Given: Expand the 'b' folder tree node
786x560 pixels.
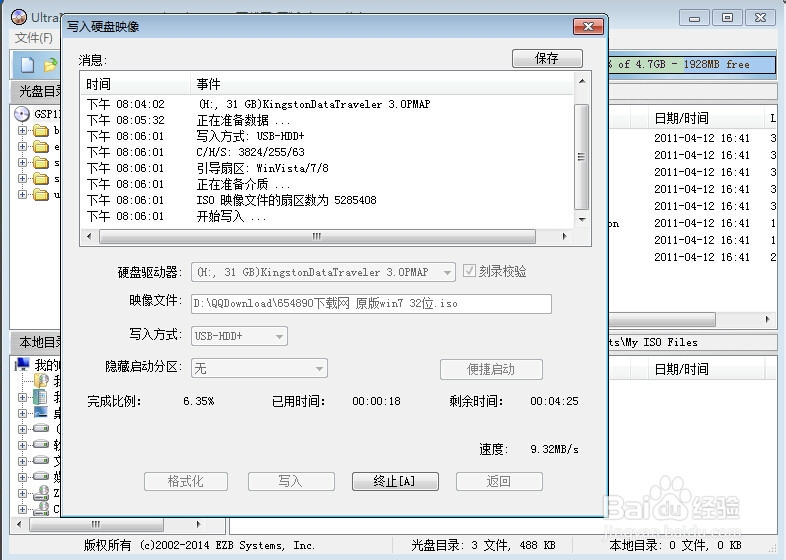Looking at the screenshot, I should 23,130.
